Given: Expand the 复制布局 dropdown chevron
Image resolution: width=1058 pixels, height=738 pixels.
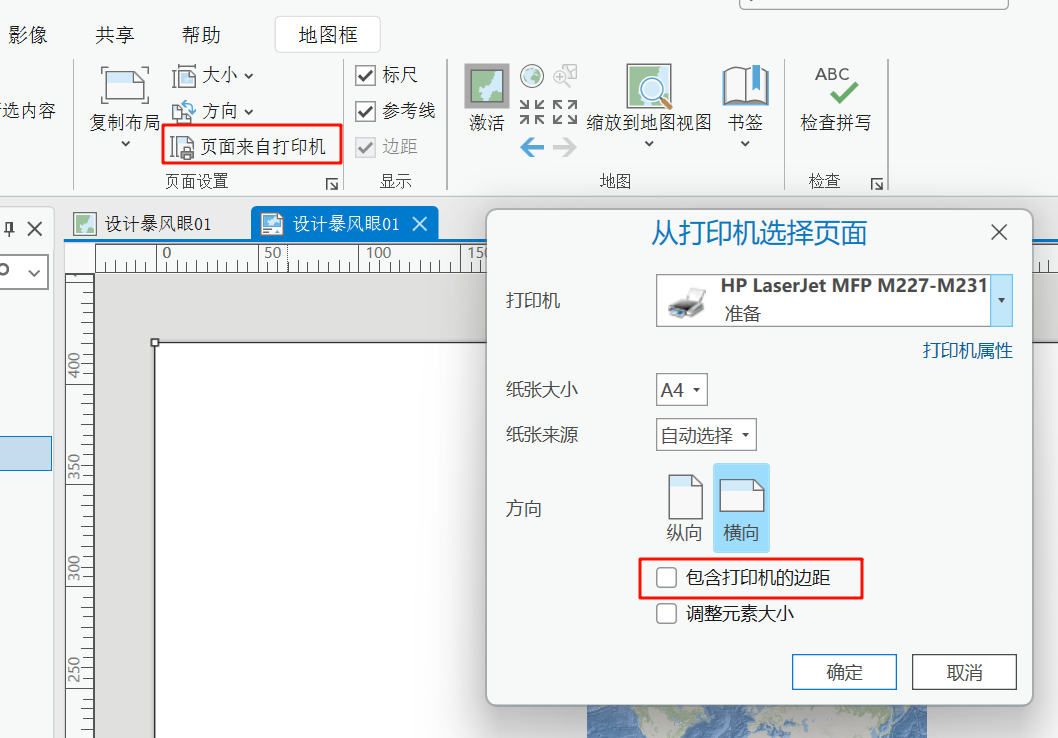Looking at the screenshot, I should 126,144.
